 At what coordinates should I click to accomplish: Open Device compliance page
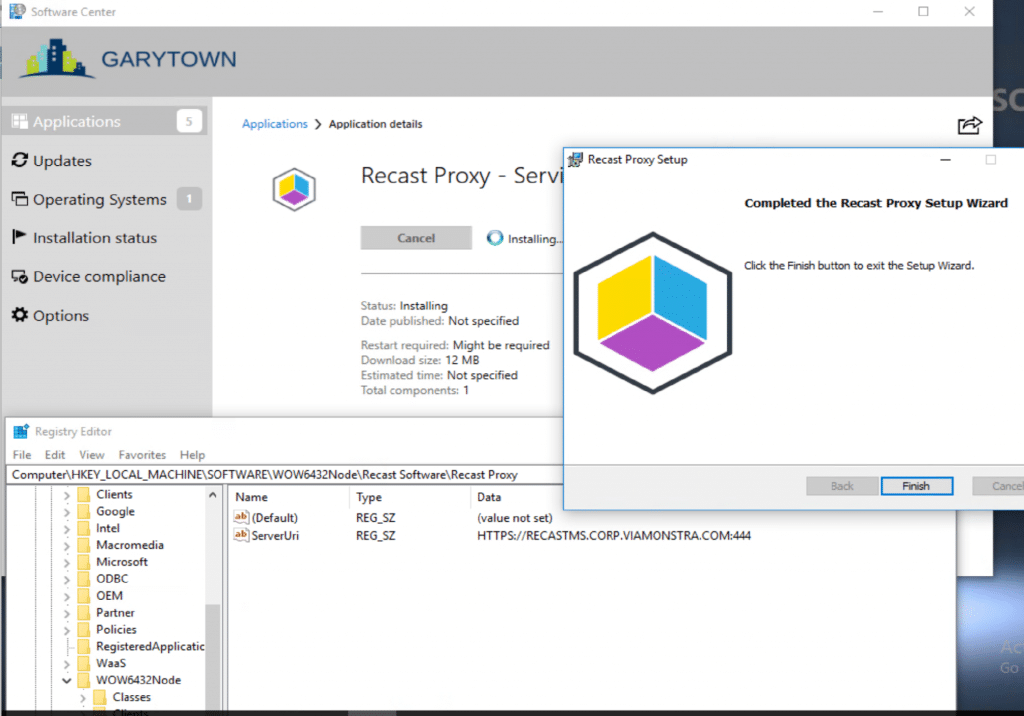99,277
